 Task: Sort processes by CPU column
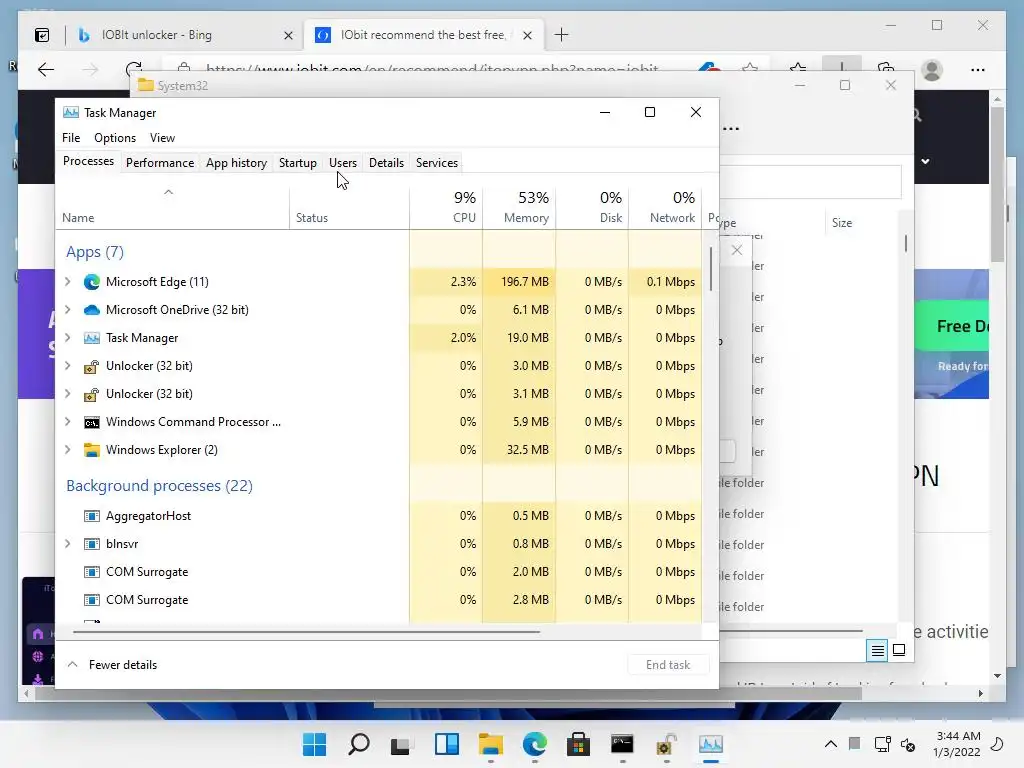[446, 208]
